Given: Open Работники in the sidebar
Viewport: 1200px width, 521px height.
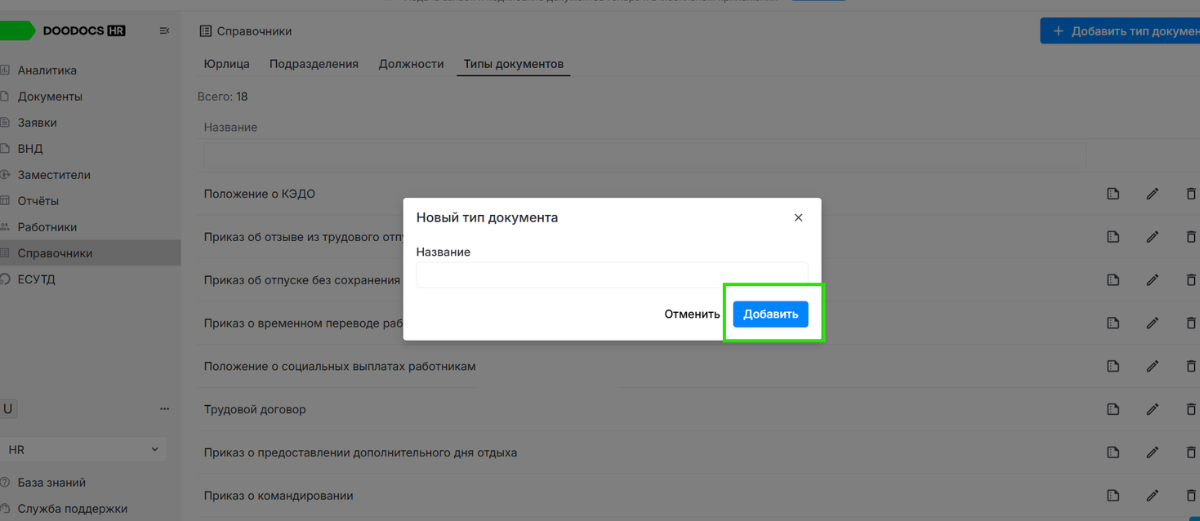Looking at the screenshot, I should (x=47, y=227).
